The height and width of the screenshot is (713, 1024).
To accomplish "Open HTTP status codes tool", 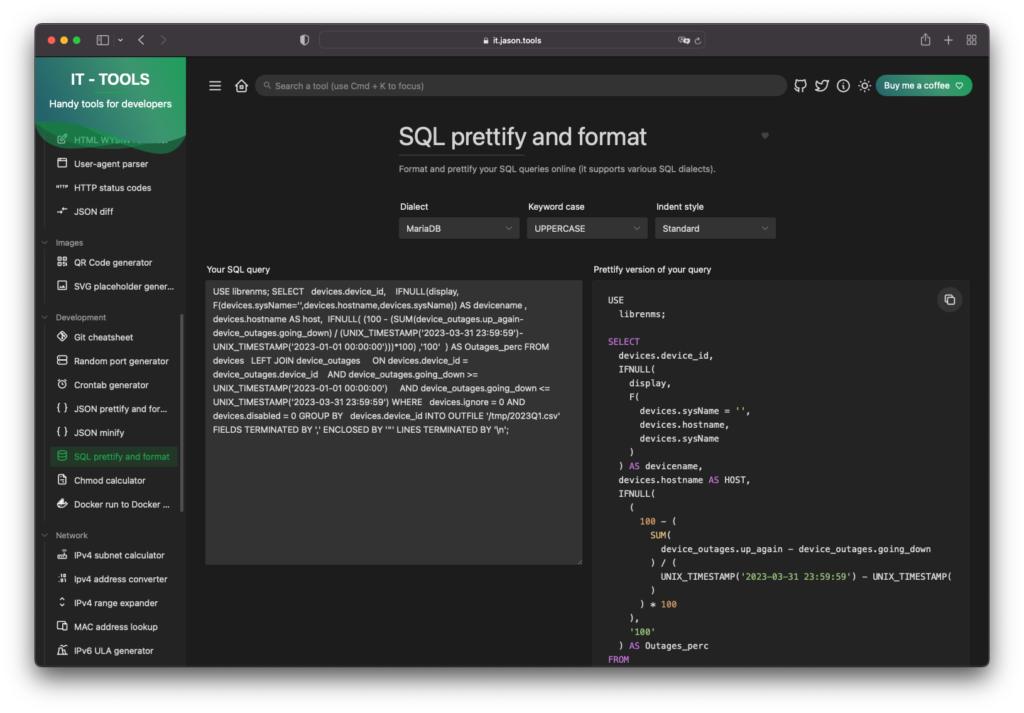I will 112,187.
